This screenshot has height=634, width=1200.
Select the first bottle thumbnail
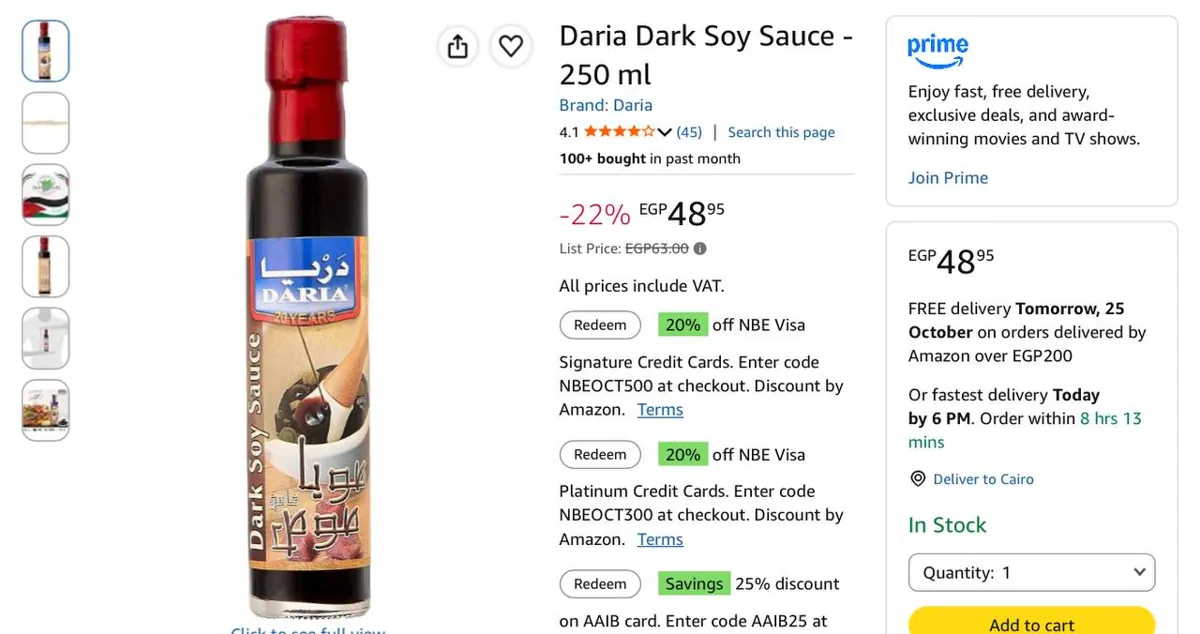(x=46, y=51)
